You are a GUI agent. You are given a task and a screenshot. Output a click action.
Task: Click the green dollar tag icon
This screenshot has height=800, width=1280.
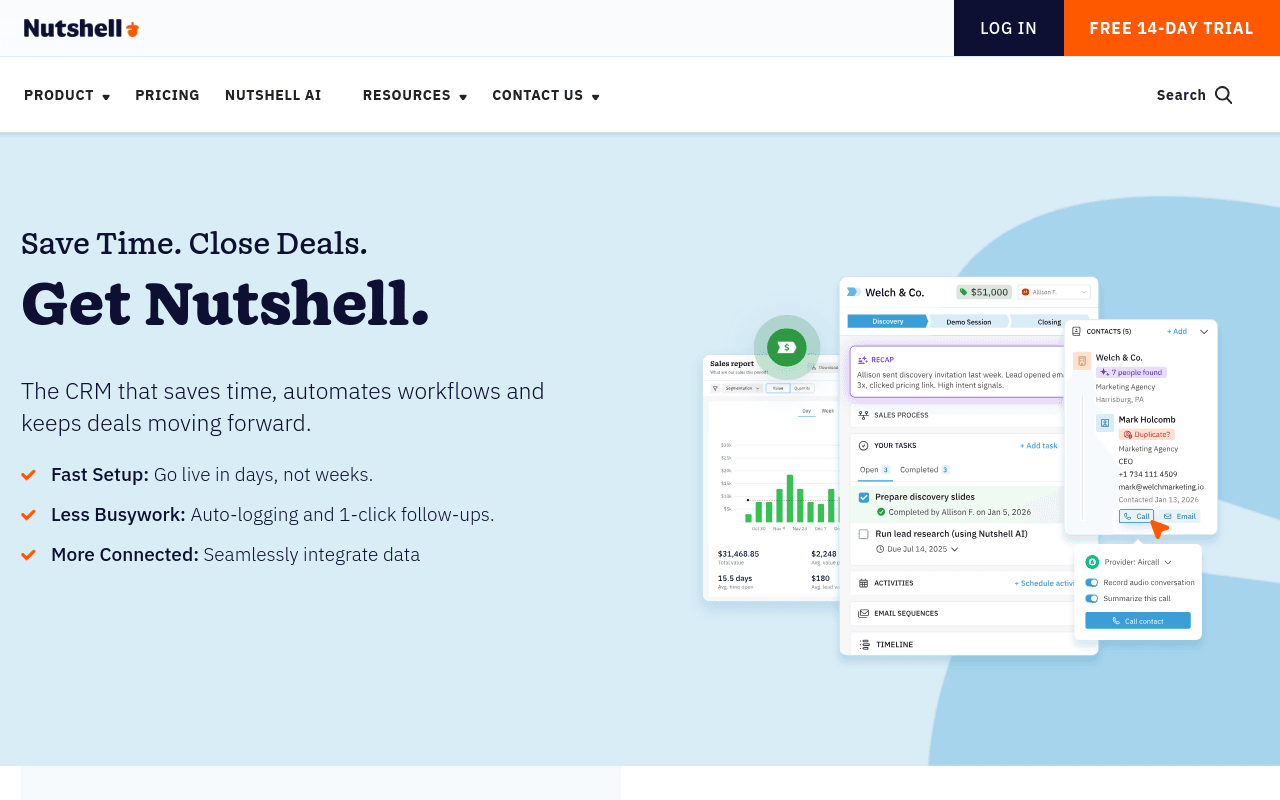787,347
